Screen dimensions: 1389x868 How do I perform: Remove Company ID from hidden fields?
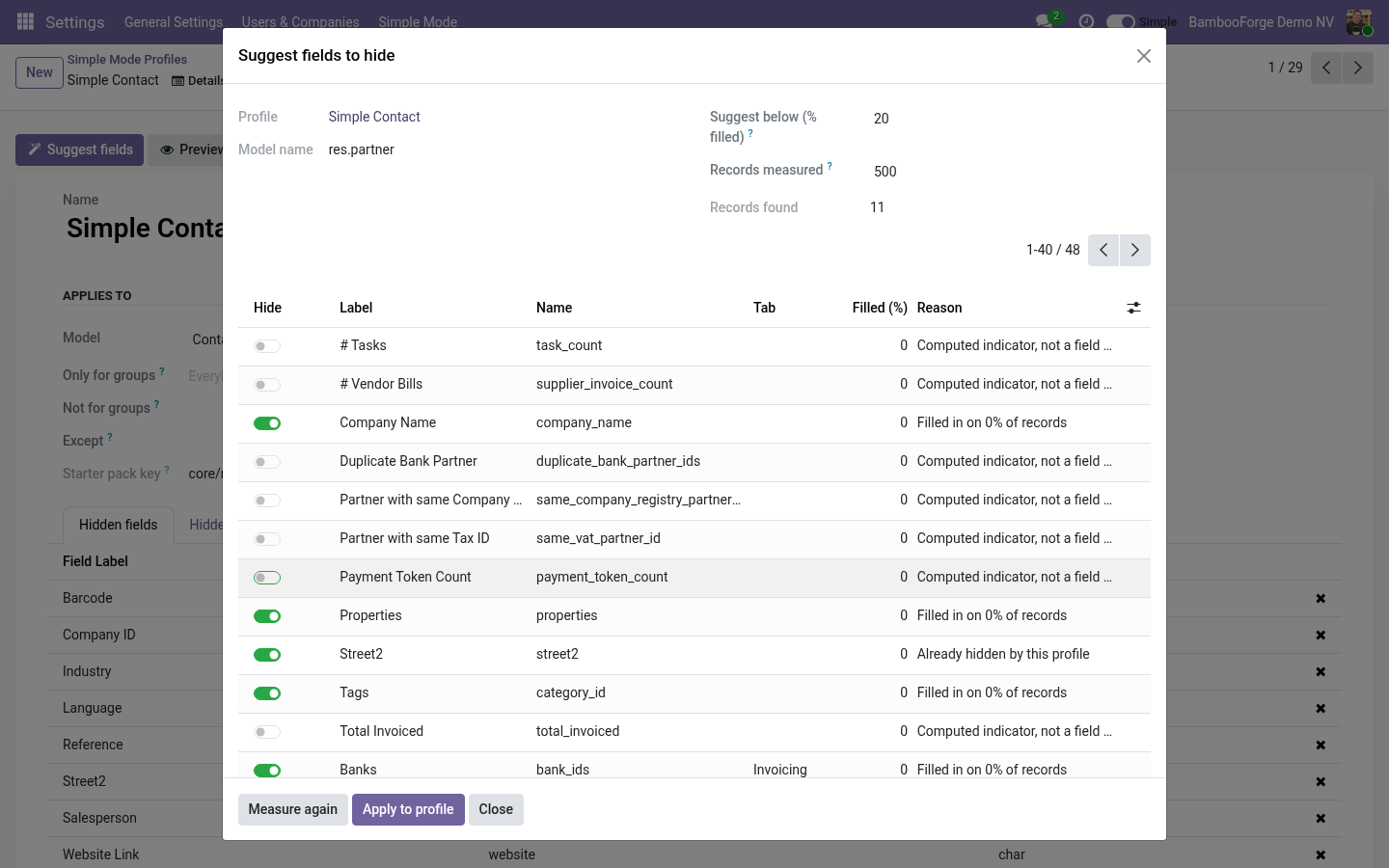click(1321, 636)
